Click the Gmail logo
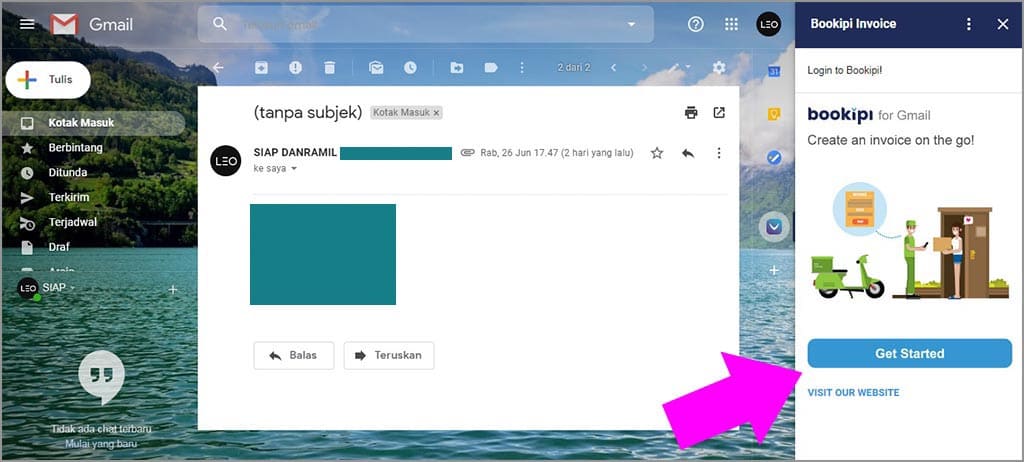The height and width of the screenshot is (462, 1024). 92,25
